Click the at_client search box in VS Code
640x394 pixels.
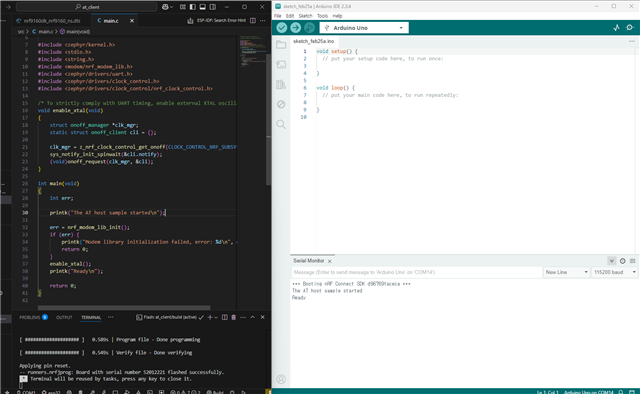87,7
